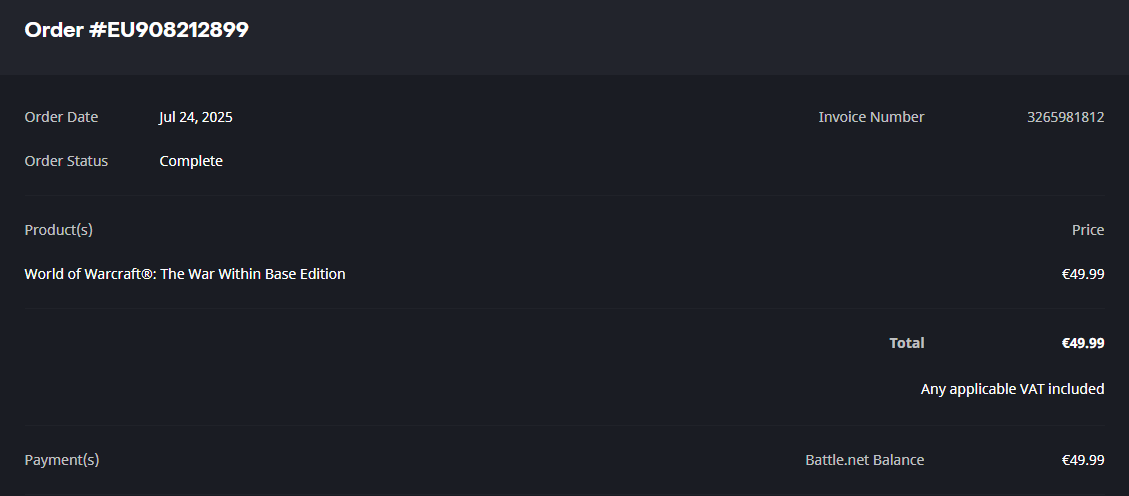Select the Payment(s) label

click(x=62, y=460)
